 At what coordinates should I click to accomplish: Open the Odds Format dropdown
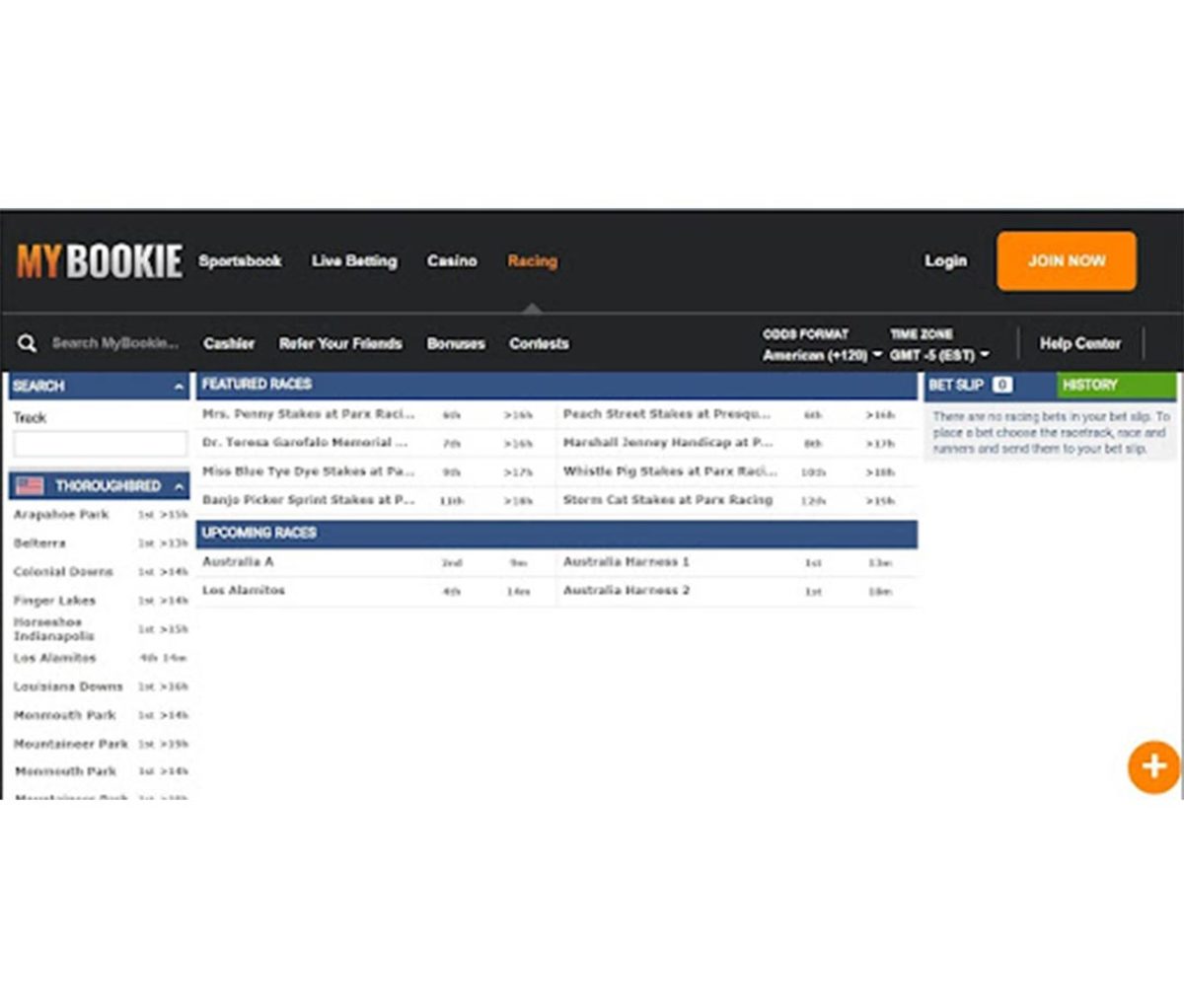tap(822, 354)
